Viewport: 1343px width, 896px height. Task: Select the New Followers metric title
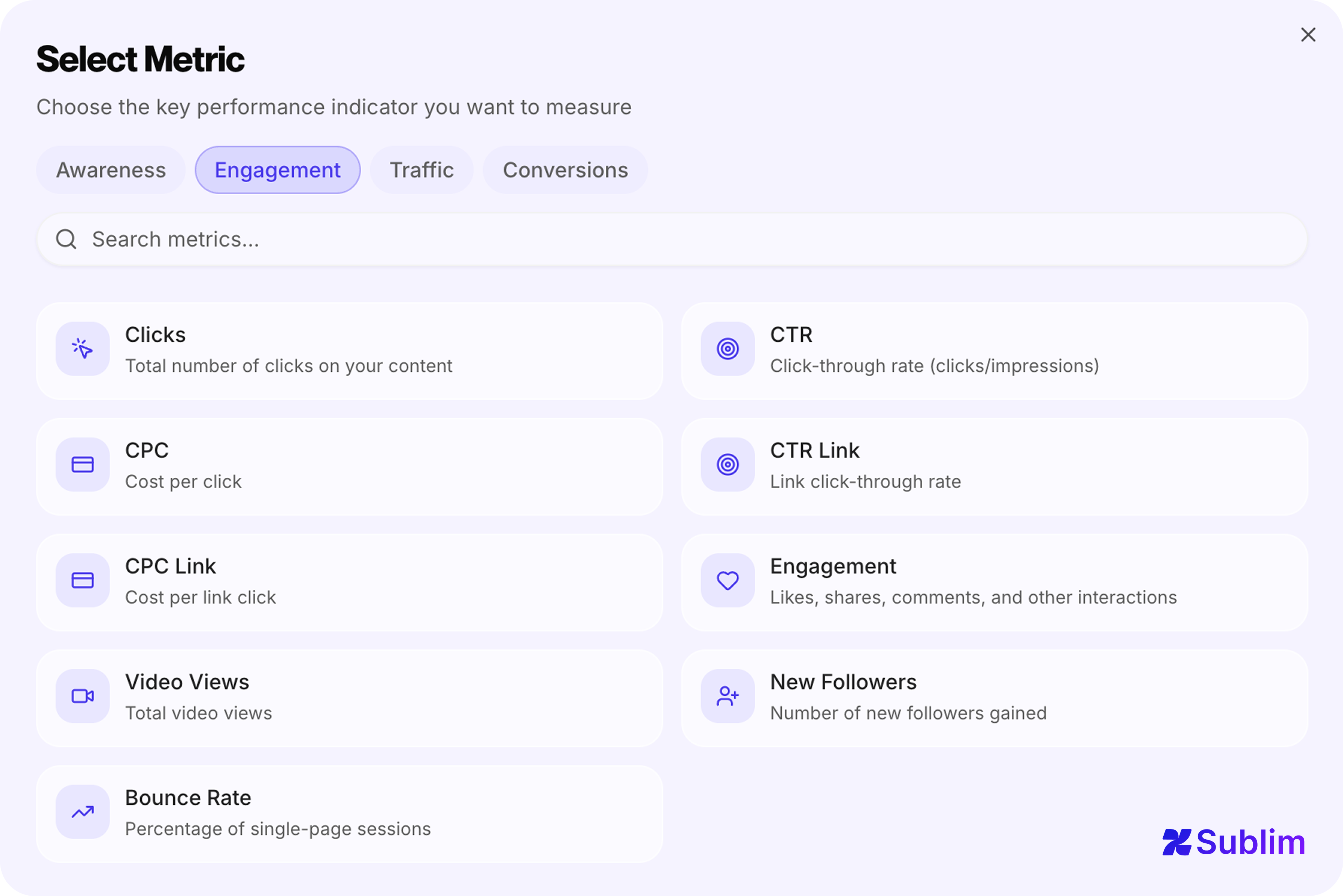click(x=844, y=682)
